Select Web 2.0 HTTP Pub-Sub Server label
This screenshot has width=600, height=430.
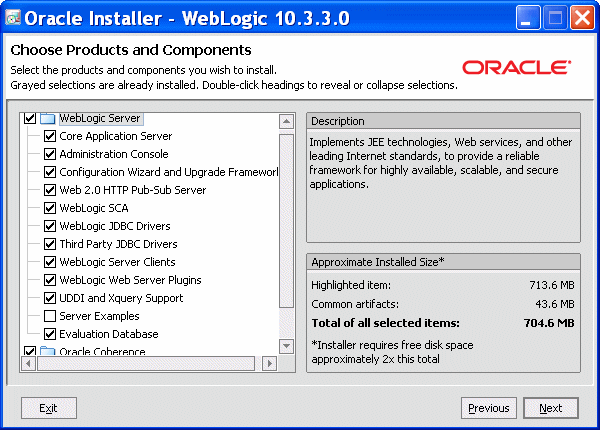tap(133, 190)
